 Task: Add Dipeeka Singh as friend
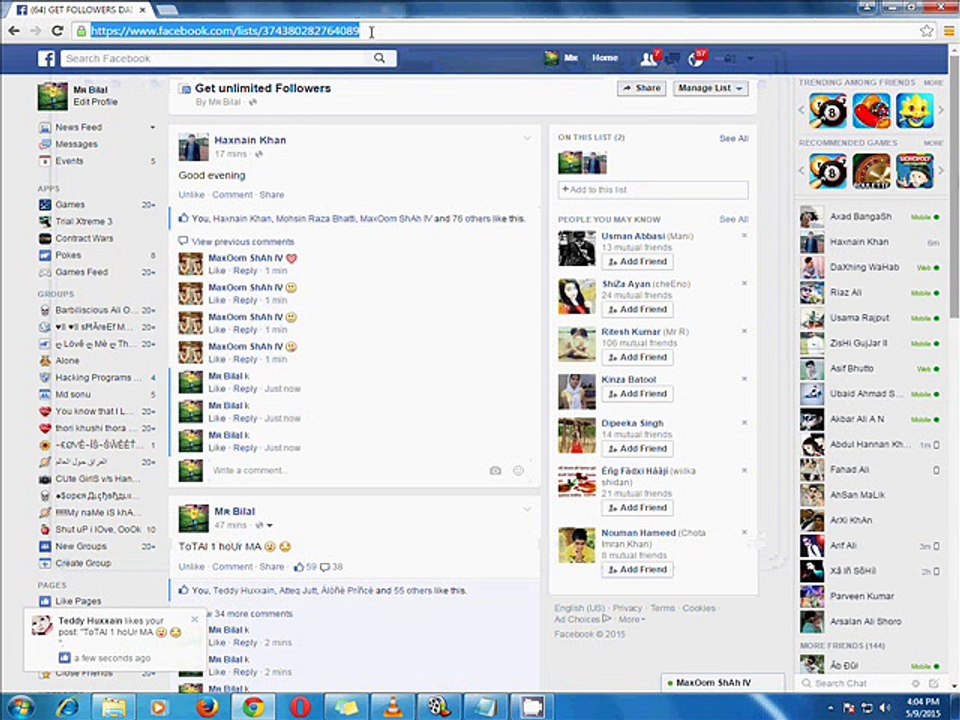coord(637,448)
